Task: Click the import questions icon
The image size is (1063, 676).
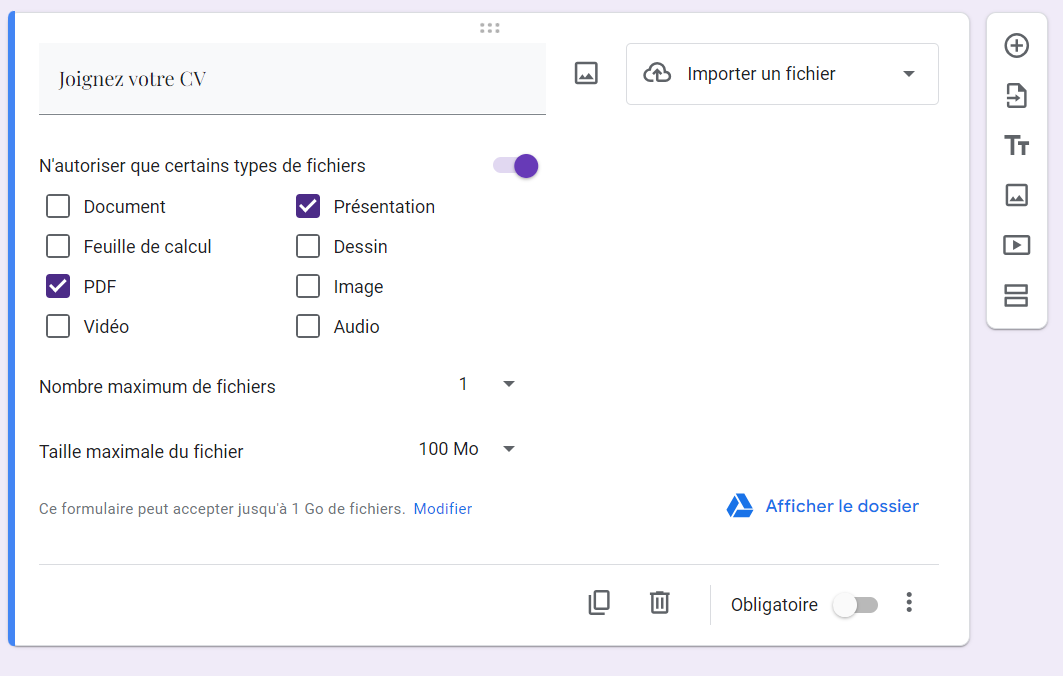Action: tap(1016, 96)
